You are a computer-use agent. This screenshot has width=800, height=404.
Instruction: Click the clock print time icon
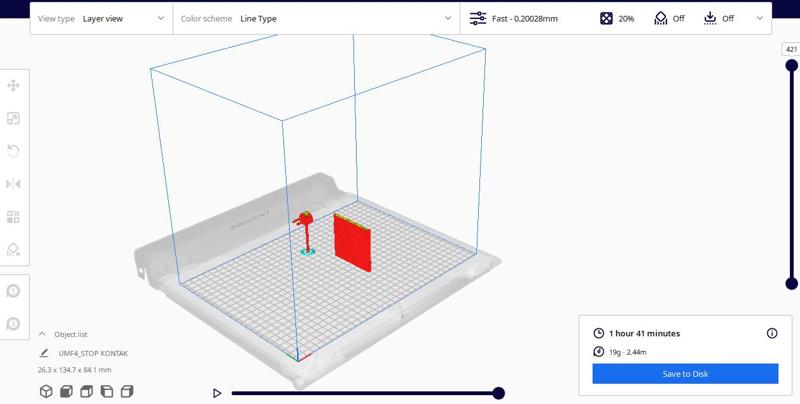598,333
